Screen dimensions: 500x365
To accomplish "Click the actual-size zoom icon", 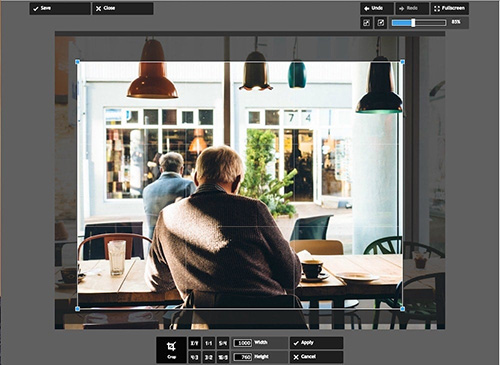I will pyautogui.click(x=381, y=23).
